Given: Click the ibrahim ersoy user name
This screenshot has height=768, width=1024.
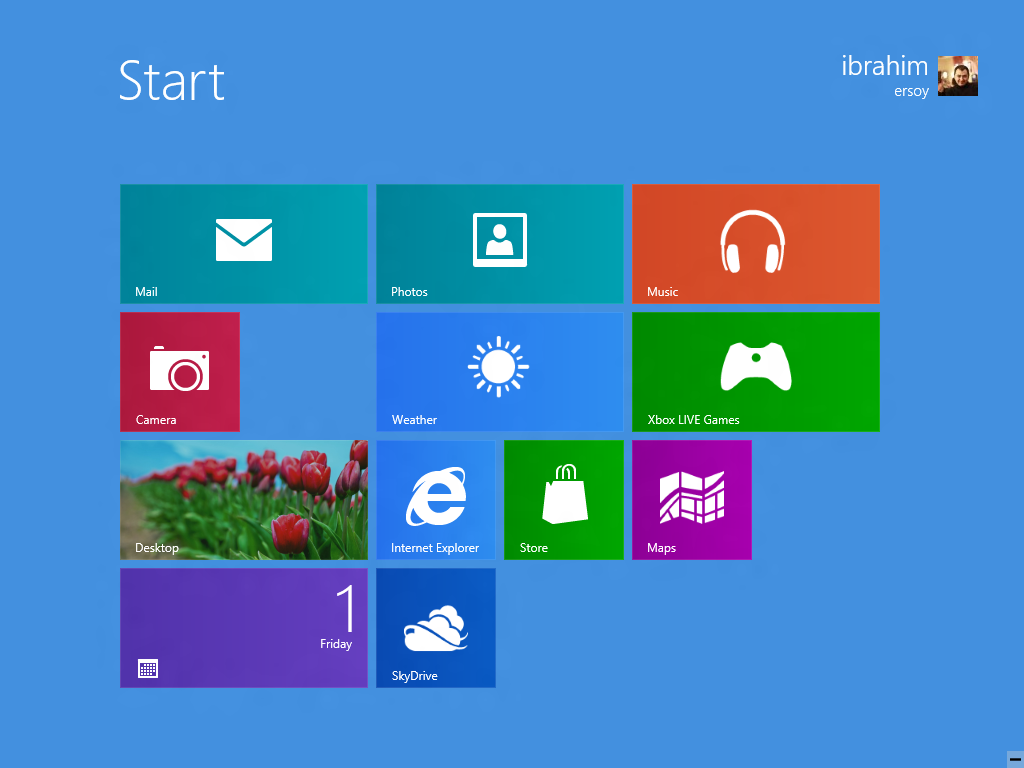Looking at the screenshot, I should [x=885, y=76].
